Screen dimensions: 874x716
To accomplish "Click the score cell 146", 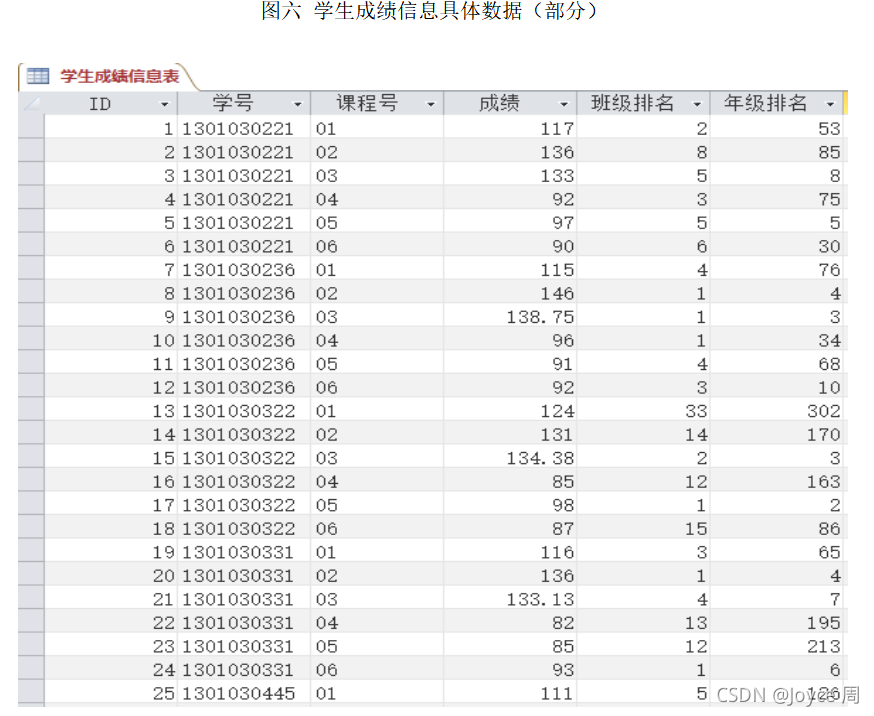I will (510, 293).
